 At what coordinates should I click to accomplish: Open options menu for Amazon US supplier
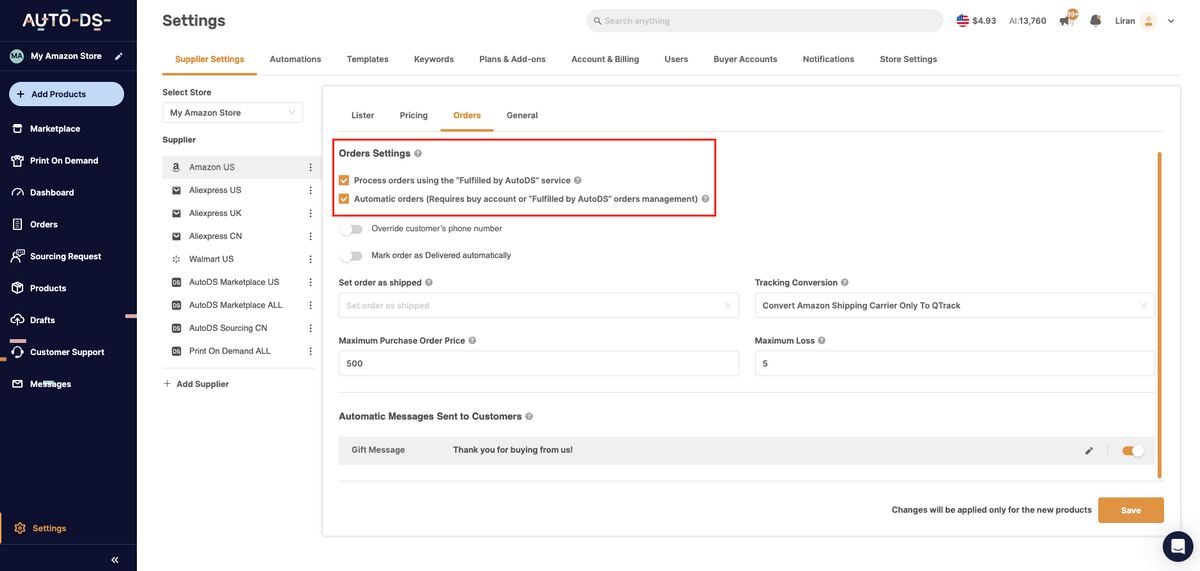pyautogui.click(x=310, y=167)
